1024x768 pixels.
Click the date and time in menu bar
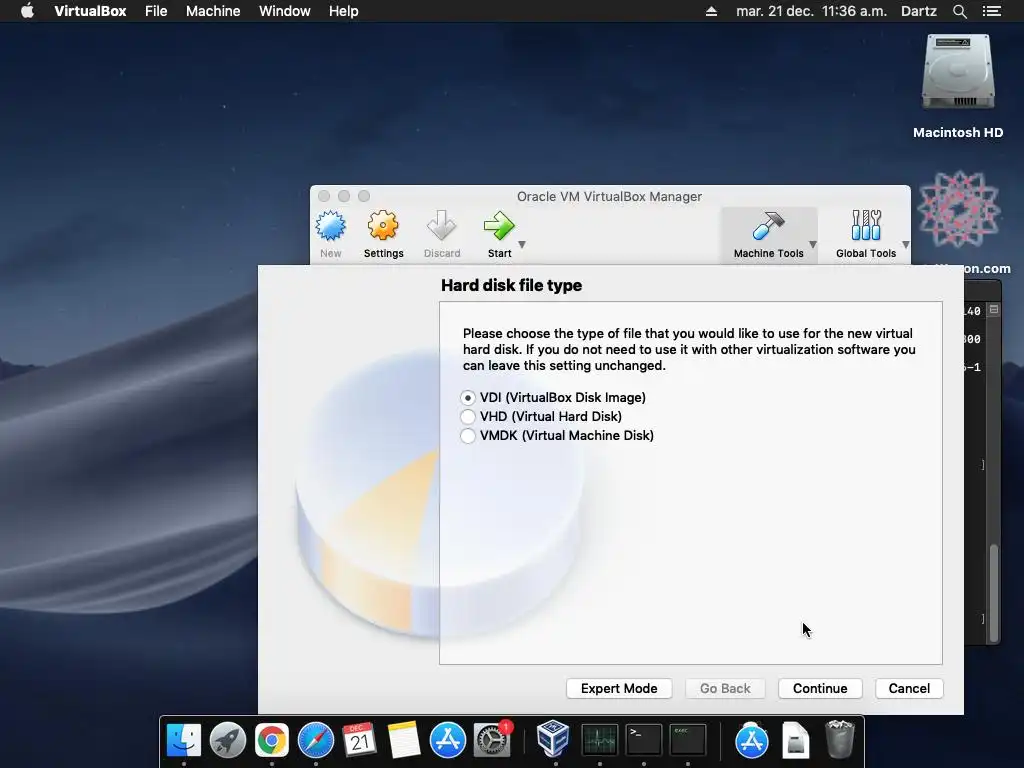(x=811, y=11)
